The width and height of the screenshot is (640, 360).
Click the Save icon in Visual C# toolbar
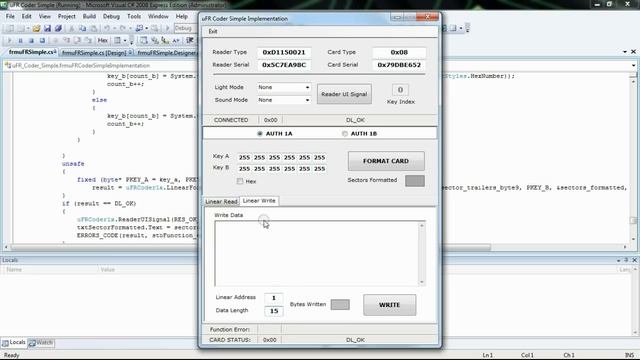tap(47, 28)
